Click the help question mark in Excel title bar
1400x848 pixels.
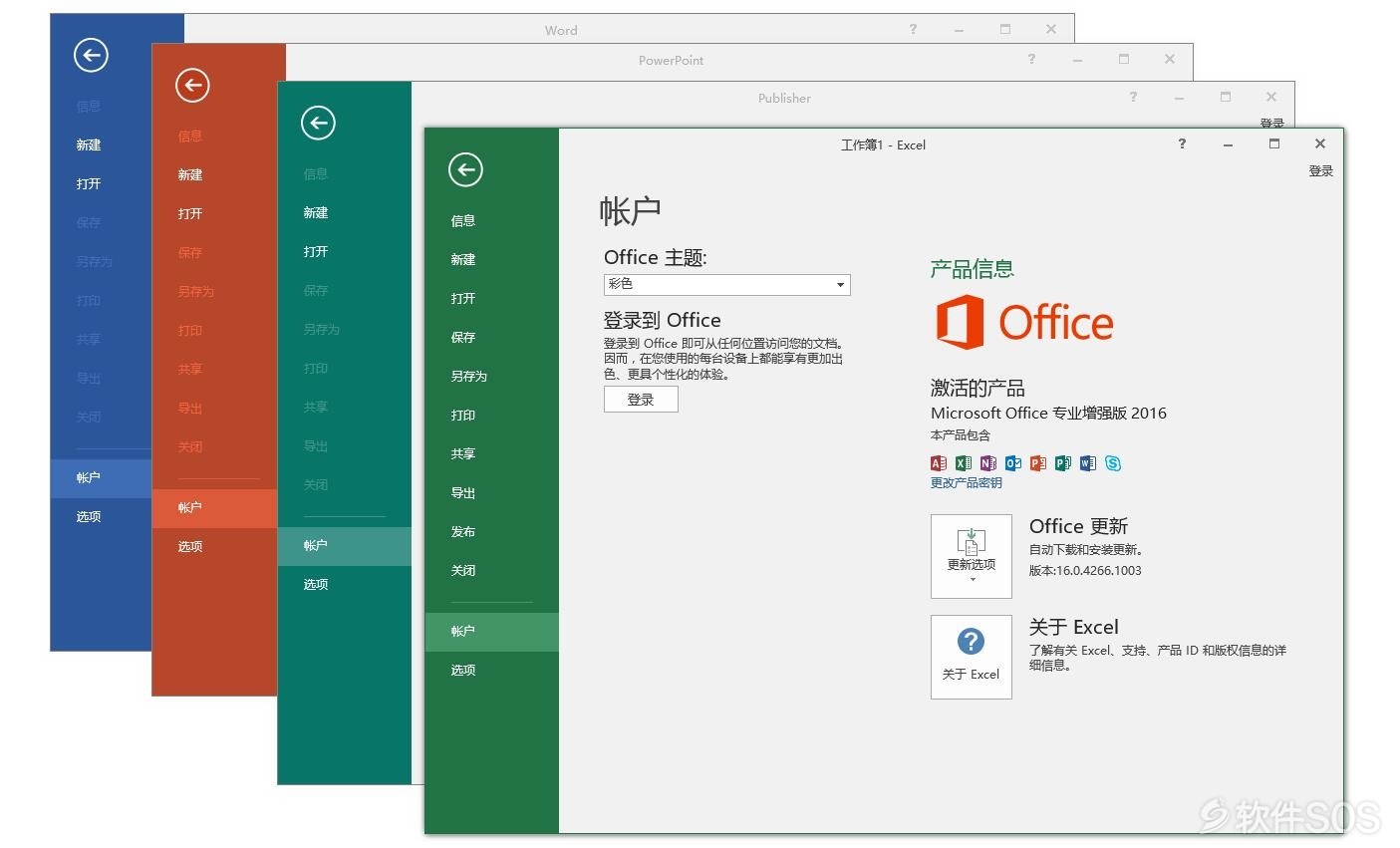(1182, 143)
